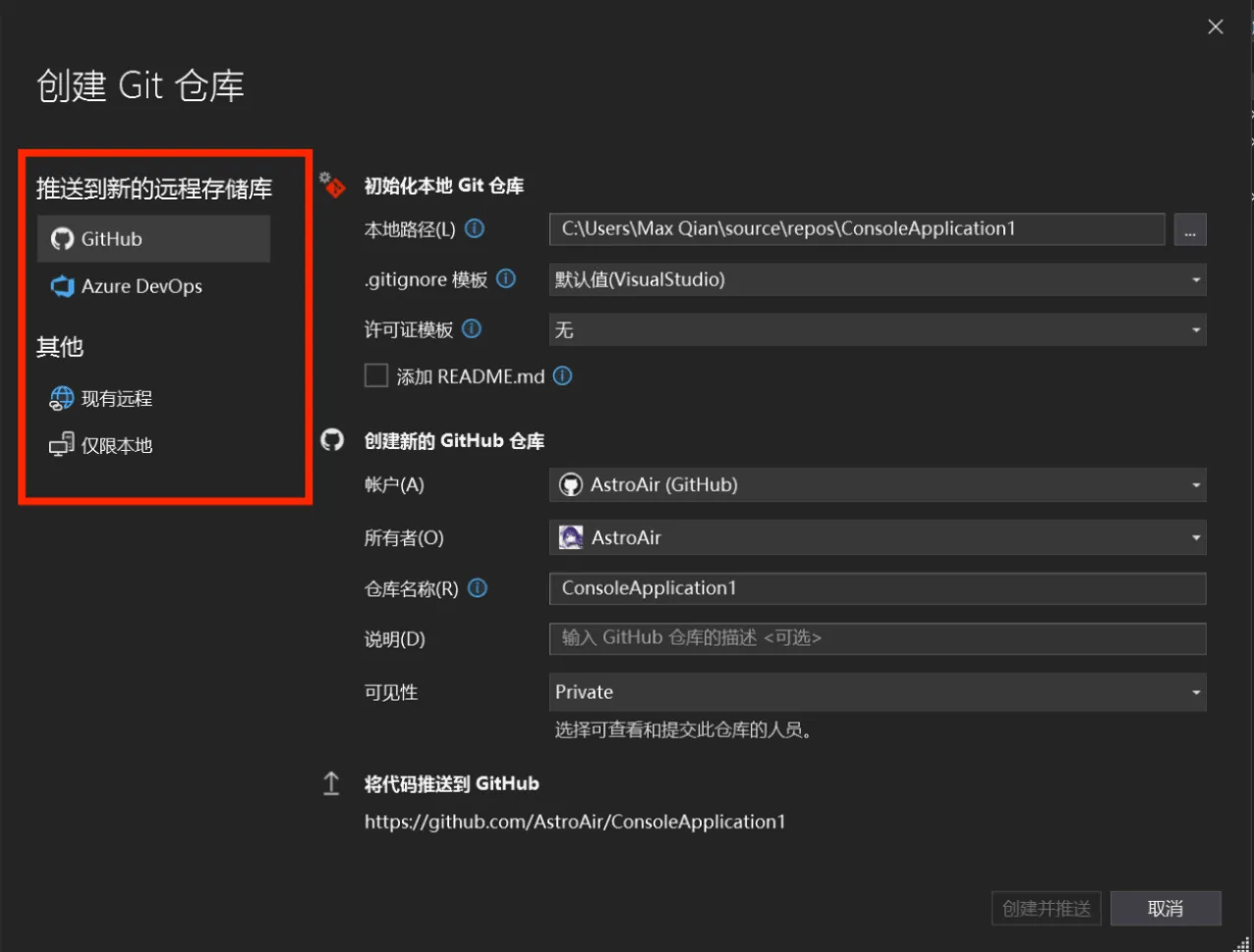Viewport: 1254px width, 952px height.
Task: Open the 可见性 Private dropdown
Action: pos(877,693)
